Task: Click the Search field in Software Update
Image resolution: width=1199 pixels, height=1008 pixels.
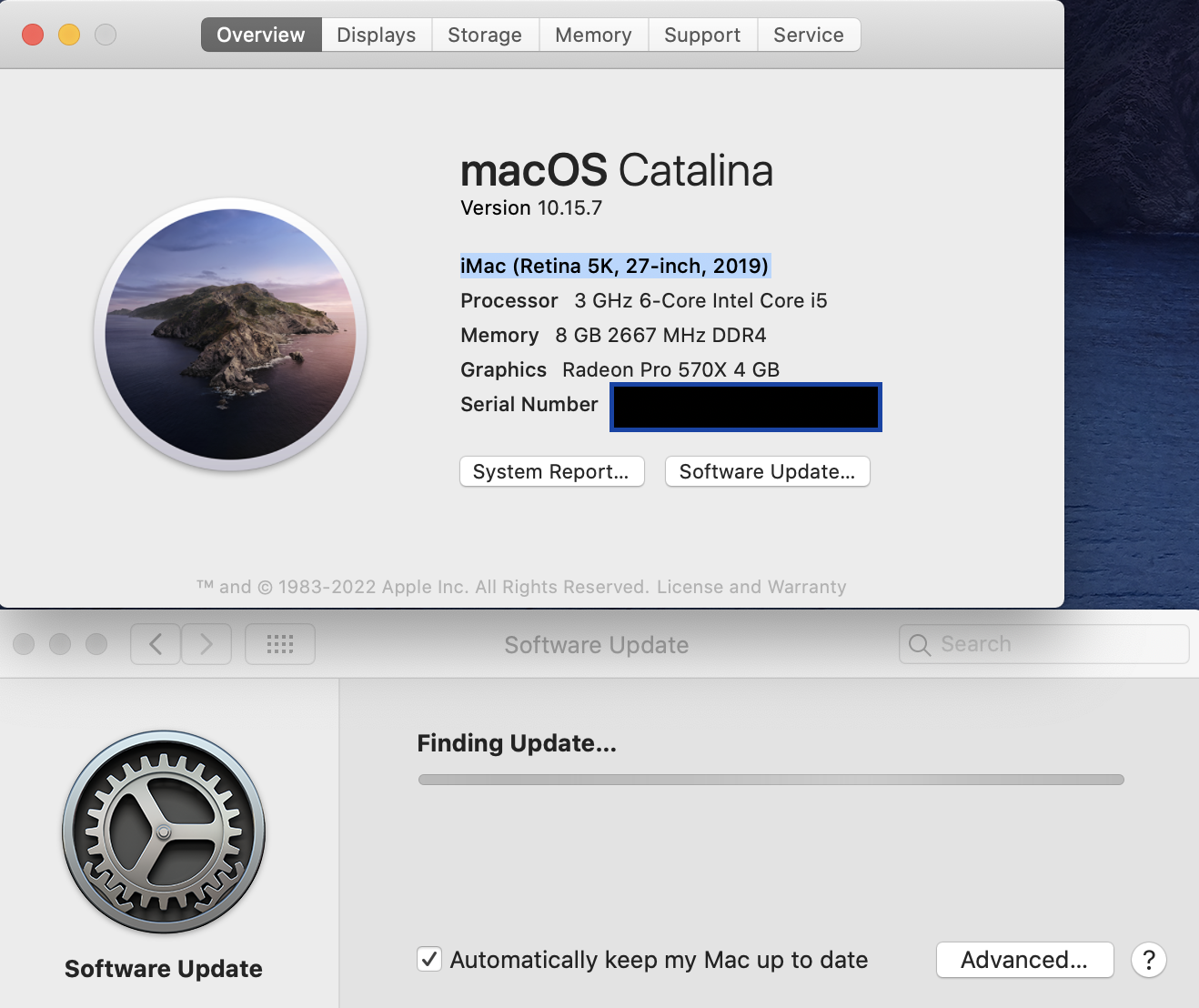Action: pyautogui.click(x=1044, y=644)
